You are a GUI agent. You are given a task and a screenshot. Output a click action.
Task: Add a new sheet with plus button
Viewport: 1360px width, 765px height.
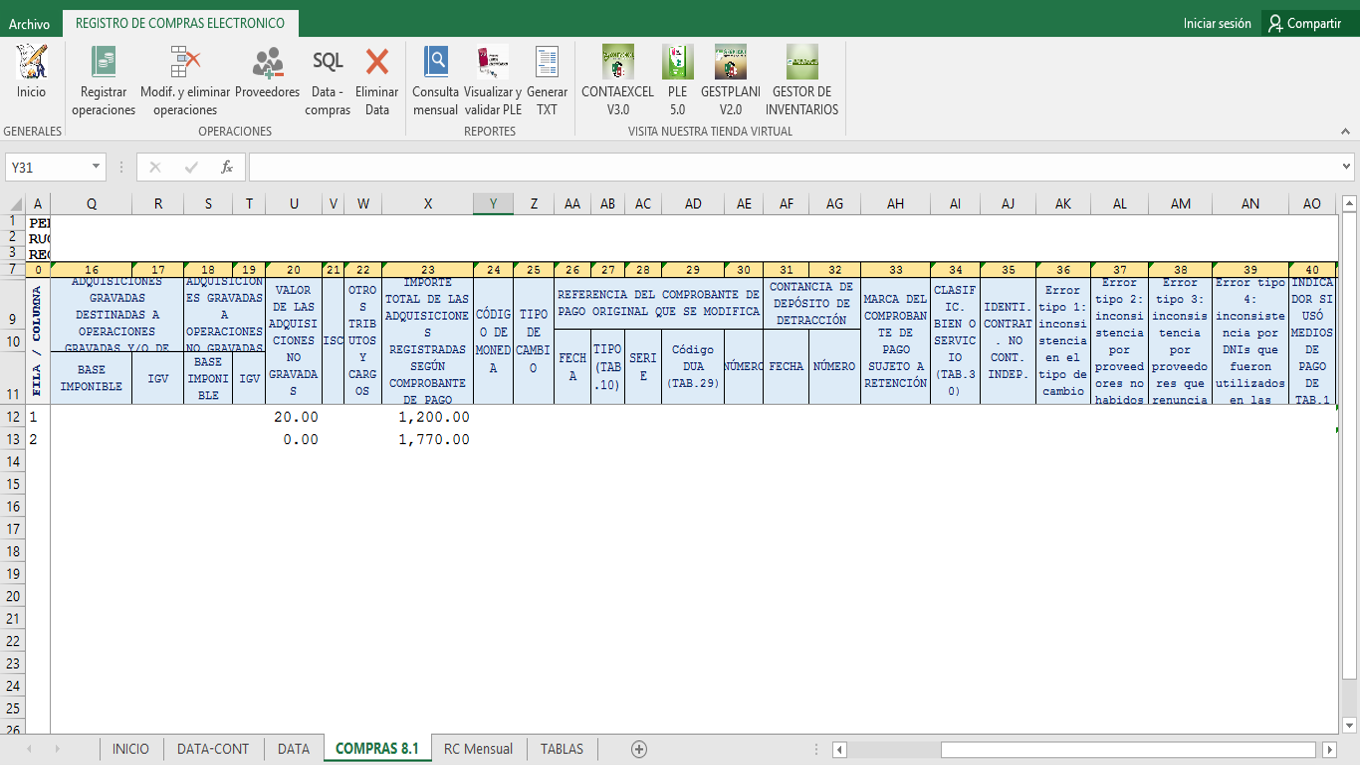pyautogui.click(x=639, y=749)
